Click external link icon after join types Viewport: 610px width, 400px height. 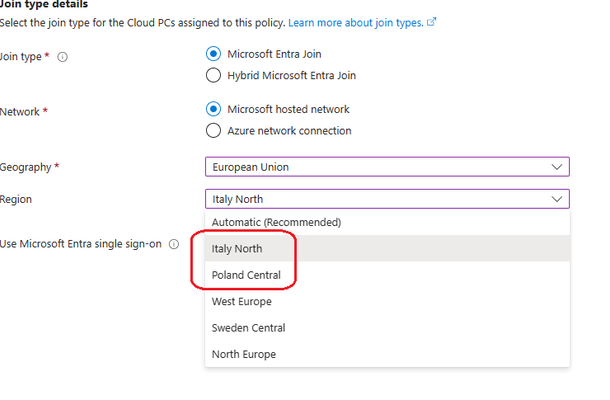pyautogui.click(x=431, y=22)
